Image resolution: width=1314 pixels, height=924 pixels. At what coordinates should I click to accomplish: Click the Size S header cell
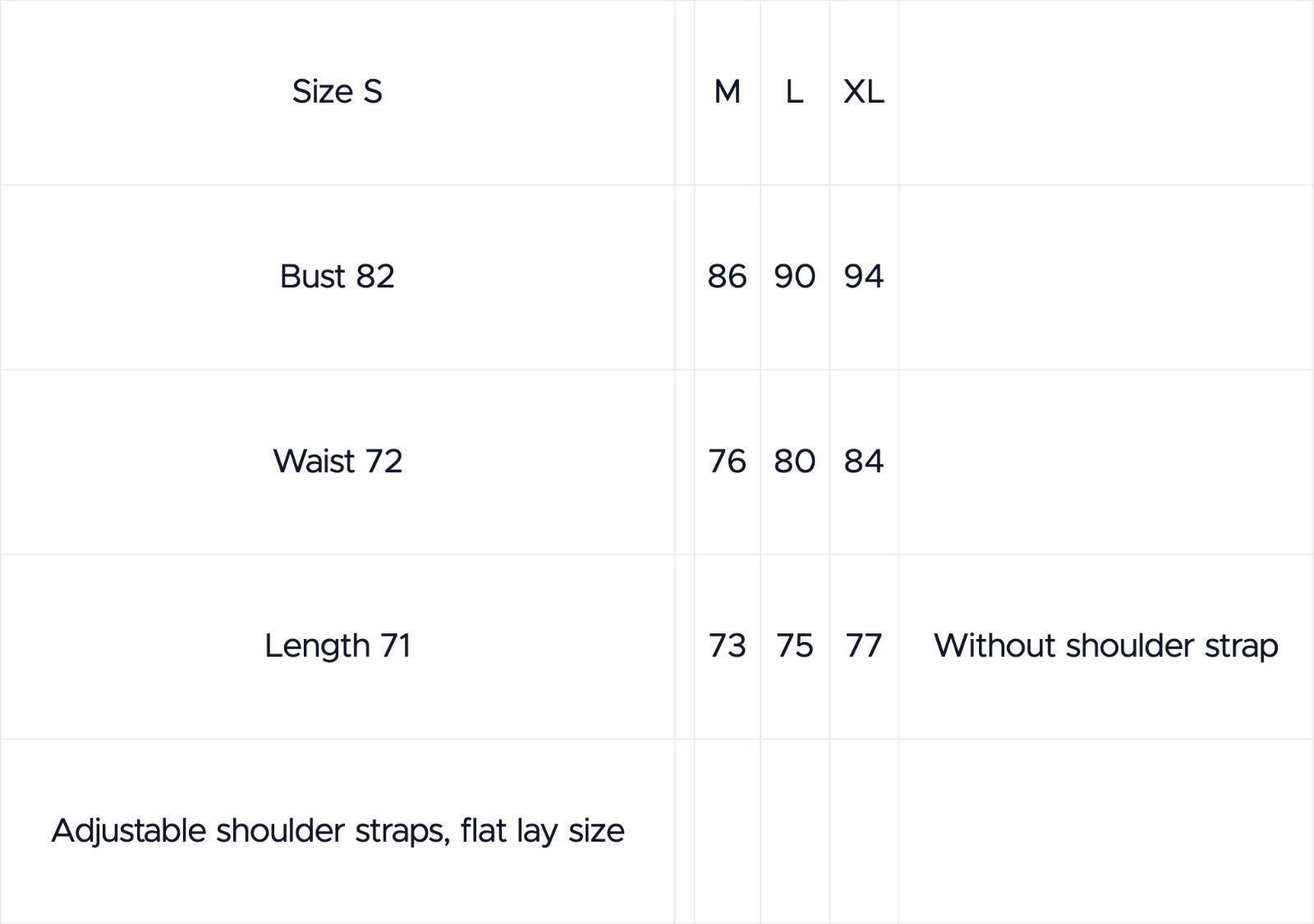(337, 92)
